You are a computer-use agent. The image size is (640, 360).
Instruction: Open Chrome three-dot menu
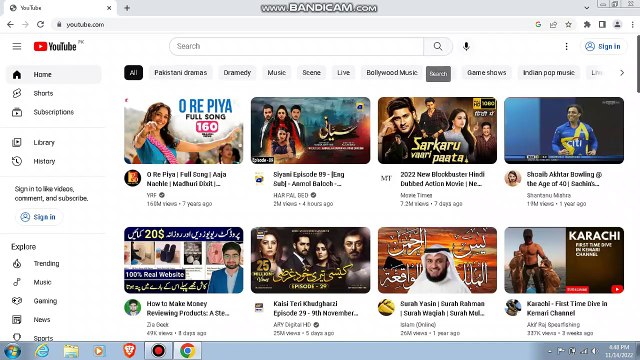[x=632, y=24]
